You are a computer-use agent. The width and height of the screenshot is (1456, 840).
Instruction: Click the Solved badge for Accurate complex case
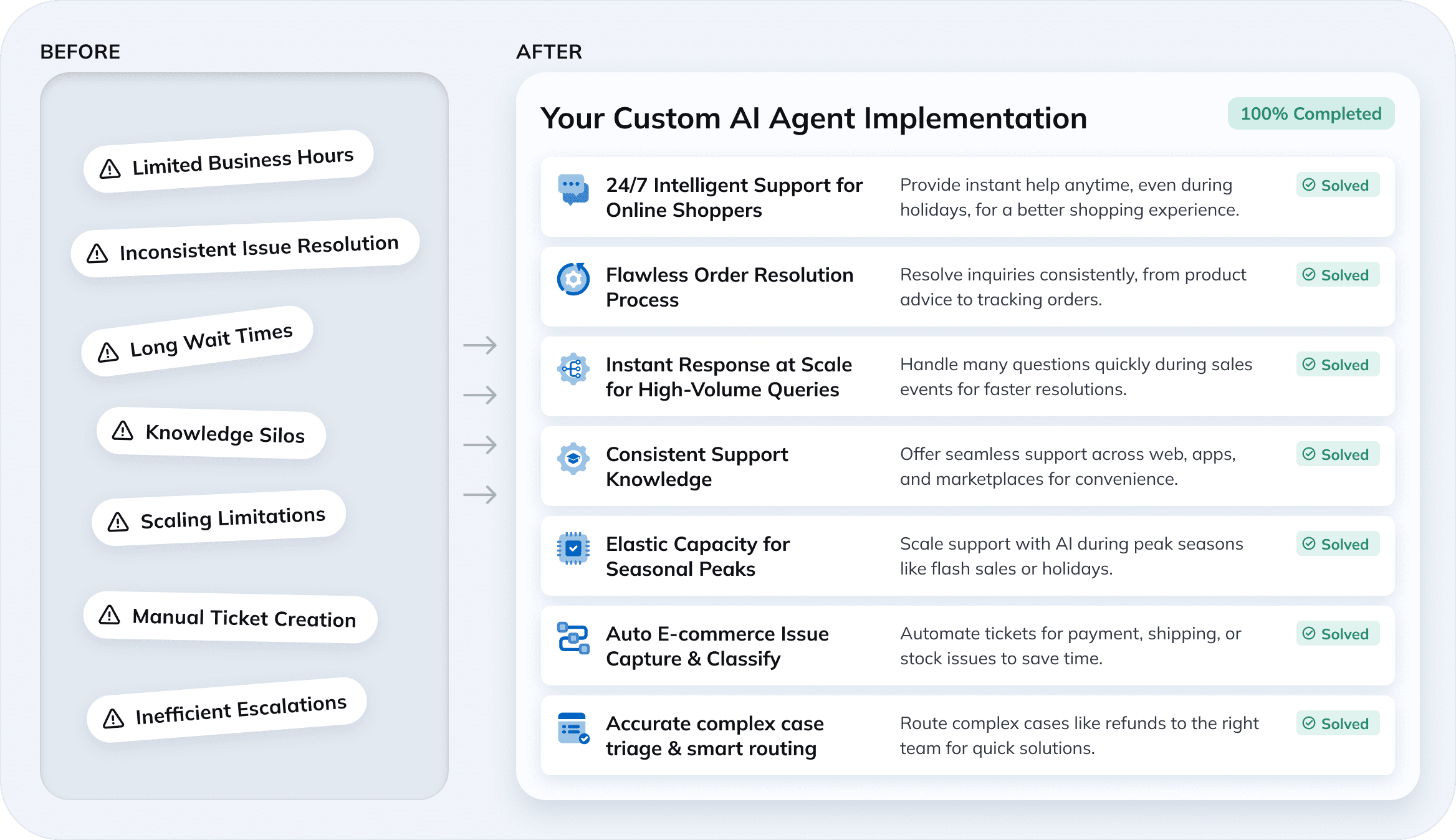[x=1338, y=723]
